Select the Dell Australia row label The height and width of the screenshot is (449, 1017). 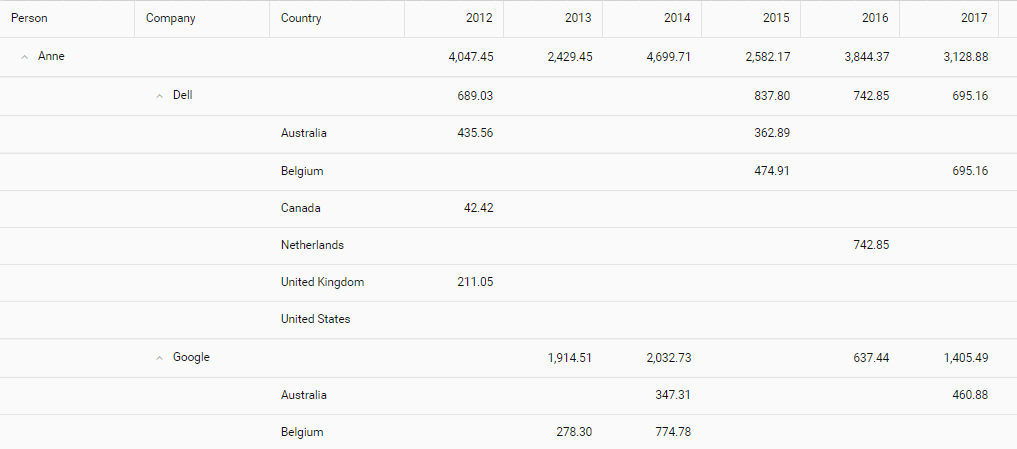click(304, 134)
